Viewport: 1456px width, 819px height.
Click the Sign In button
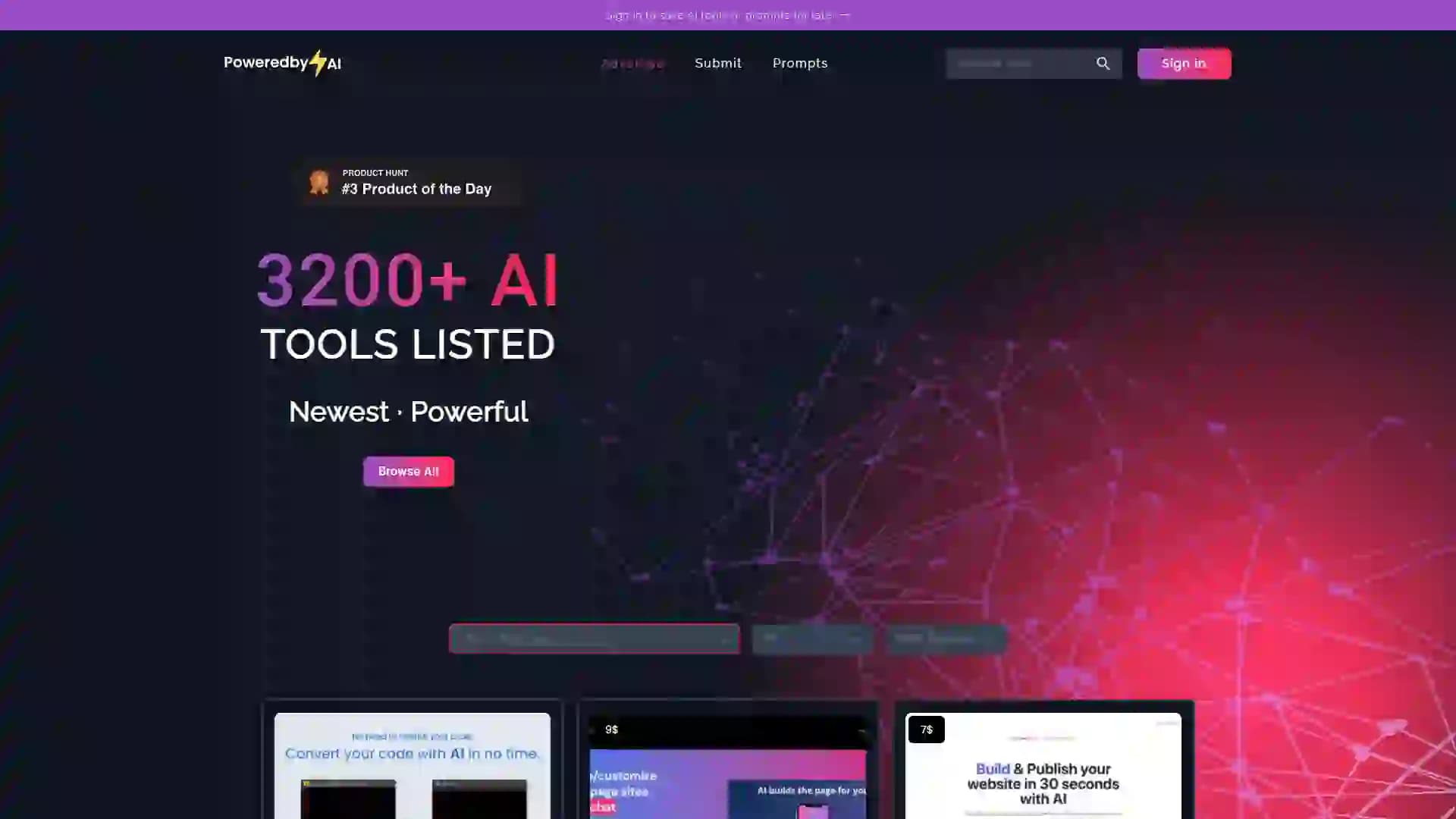click(1183, 62)
